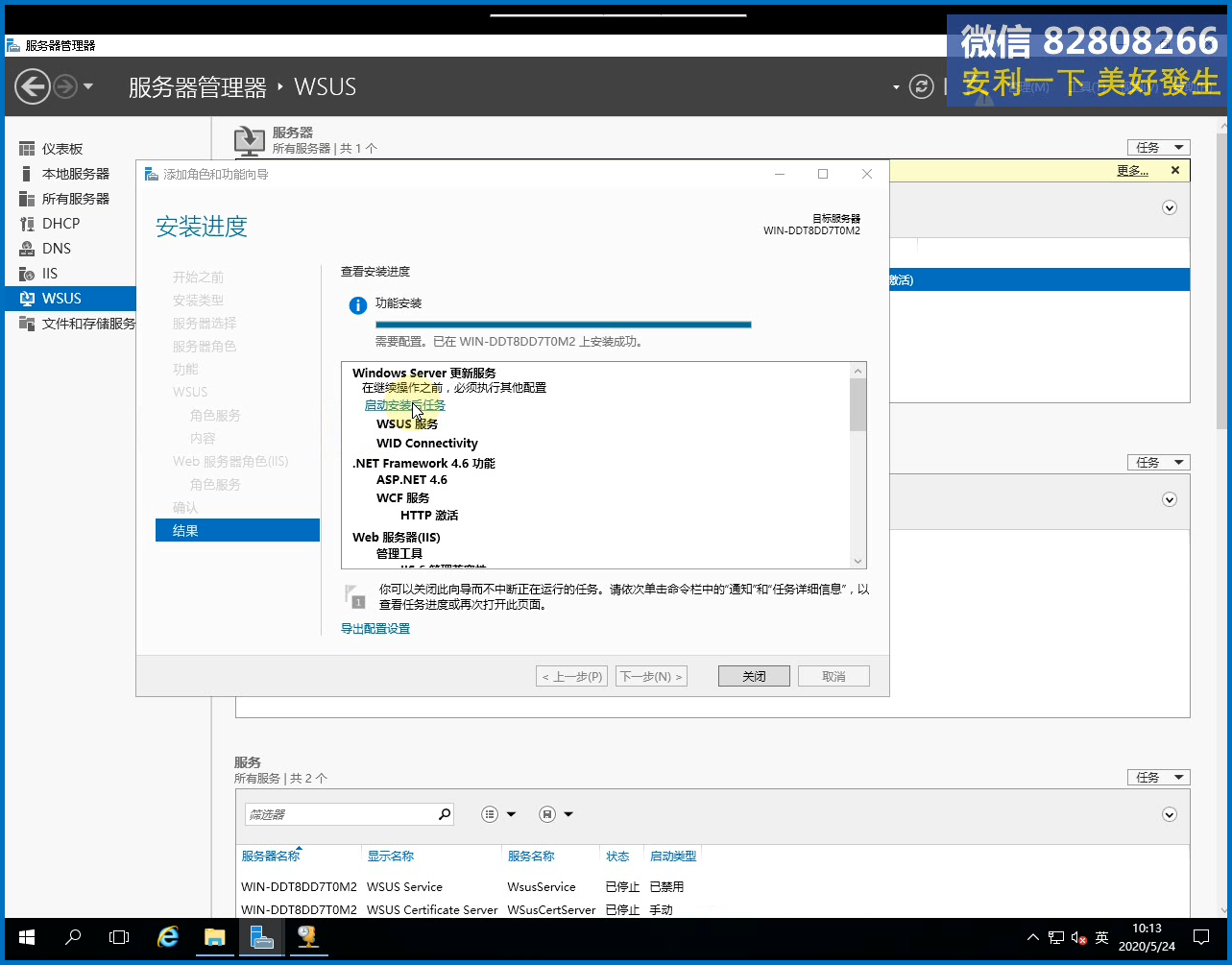Image resolution: width=1232 pixels, height=965 pixels.
Task: Open the DNS role page
Action: [x=57, y=249]
